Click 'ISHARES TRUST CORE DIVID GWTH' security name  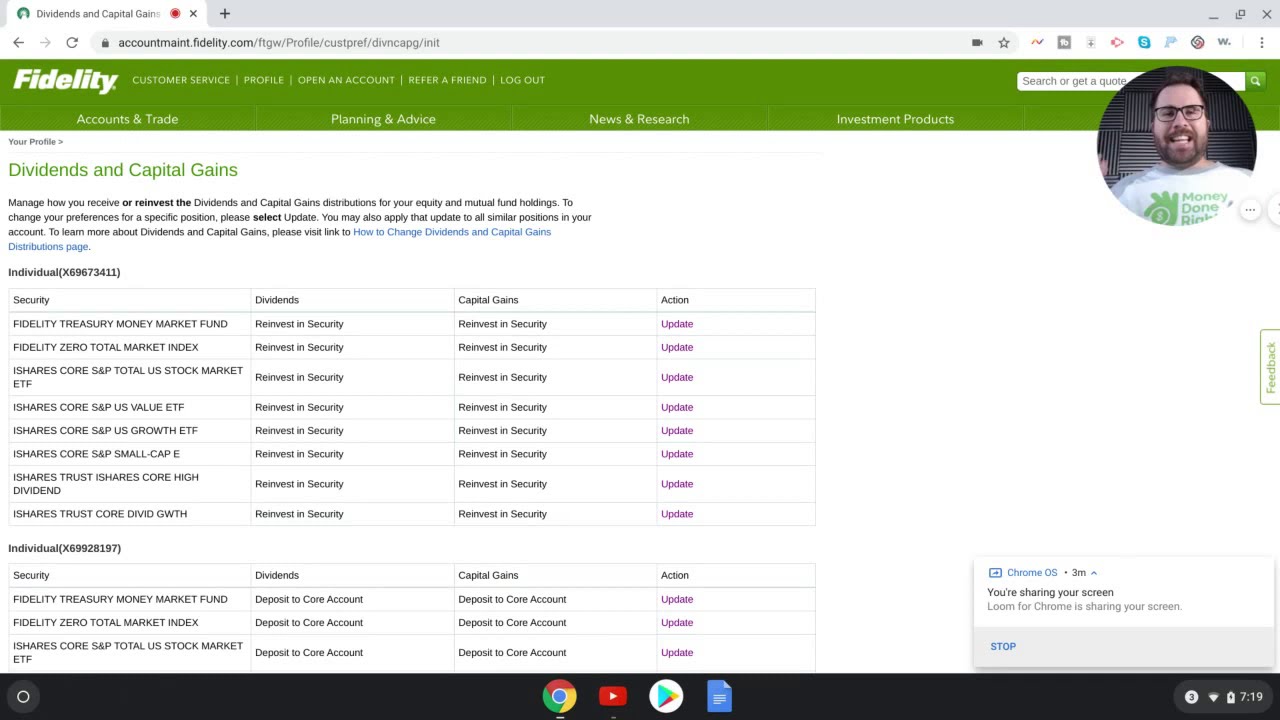(x=100, y=514)
